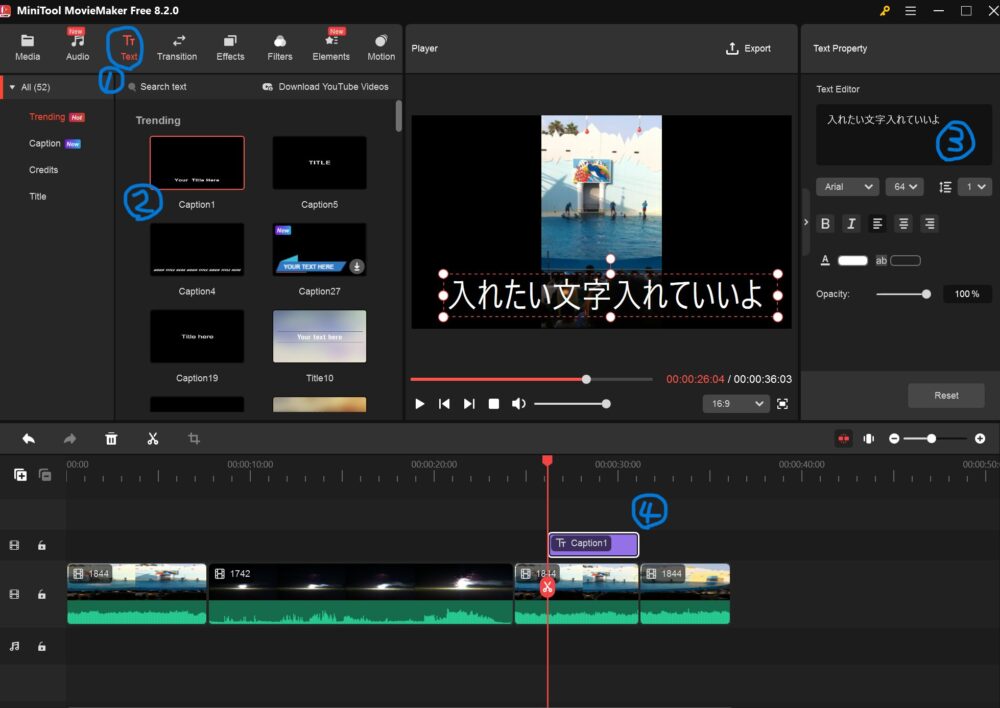Open the Arial font dropdown

(x=847, y=187)
